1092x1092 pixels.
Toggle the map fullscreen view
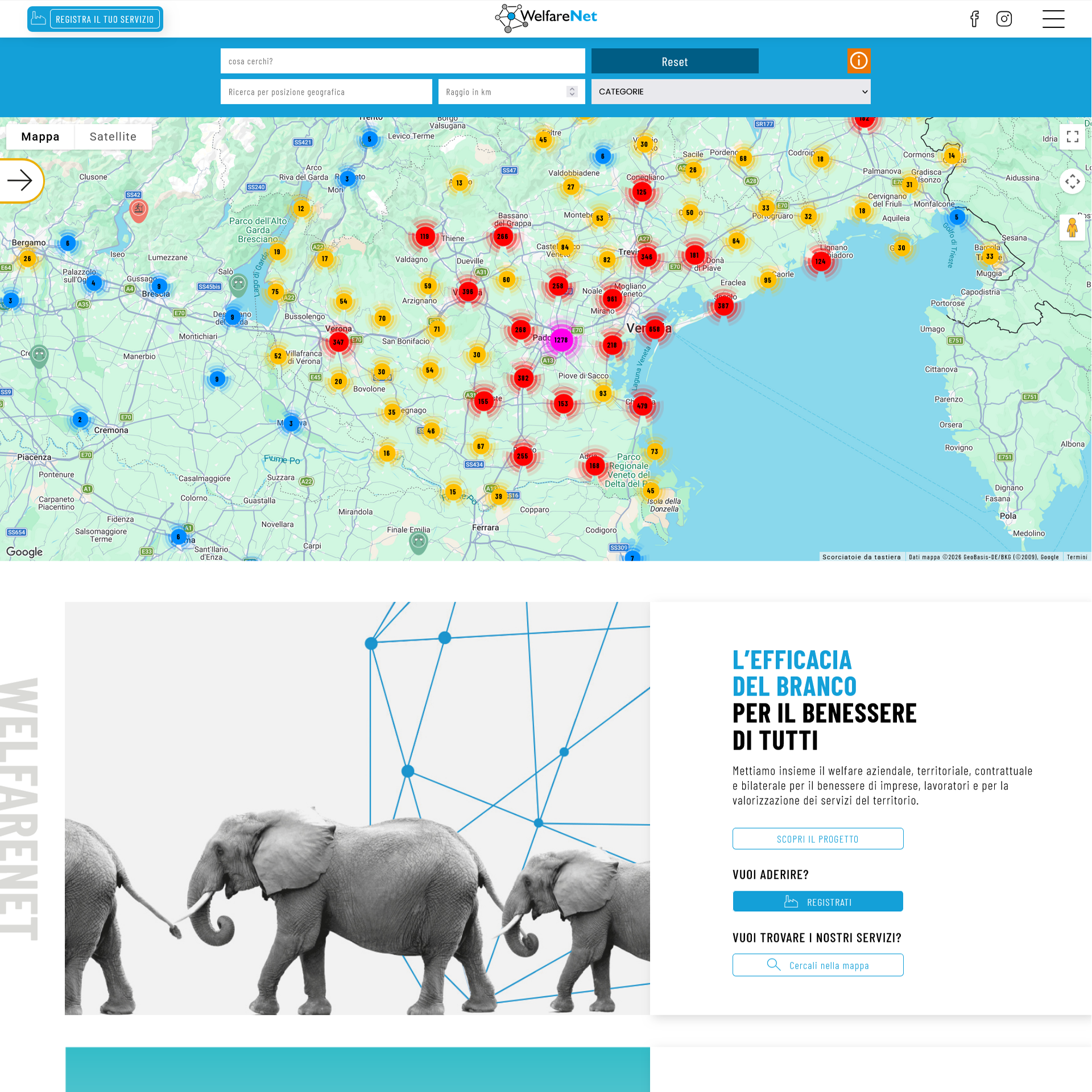pos(1073,136)
